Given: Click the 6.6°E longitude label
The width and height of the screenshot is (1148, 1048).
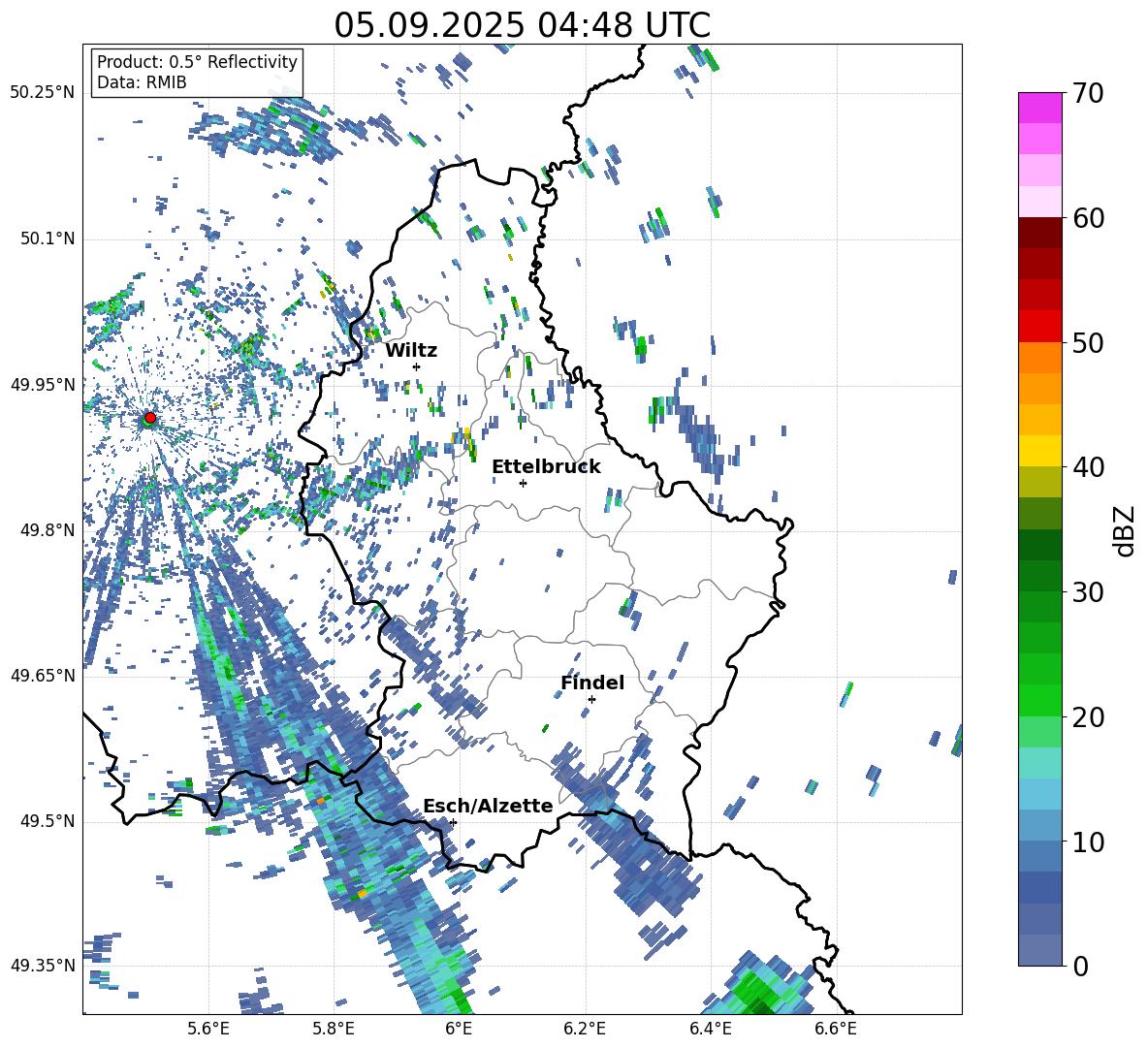Looking at the screenshot, I should 836,1029.
